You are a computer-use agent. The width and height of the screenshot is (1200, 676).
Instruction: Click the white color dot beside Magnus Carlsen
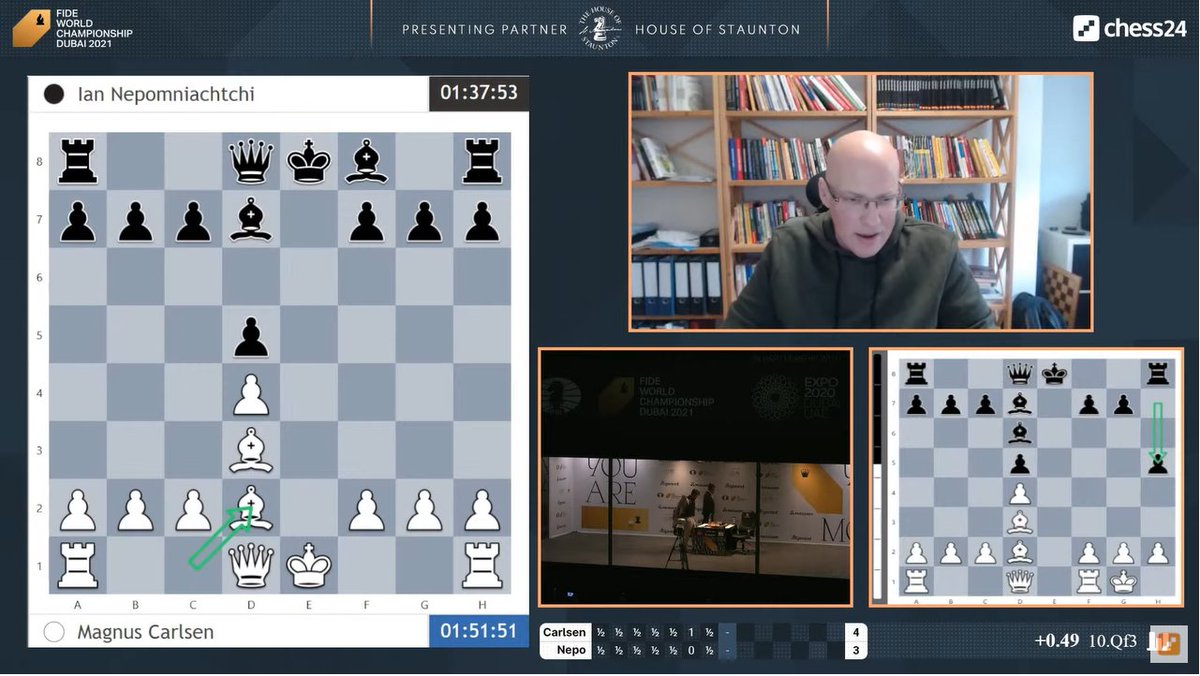(54, 632)
